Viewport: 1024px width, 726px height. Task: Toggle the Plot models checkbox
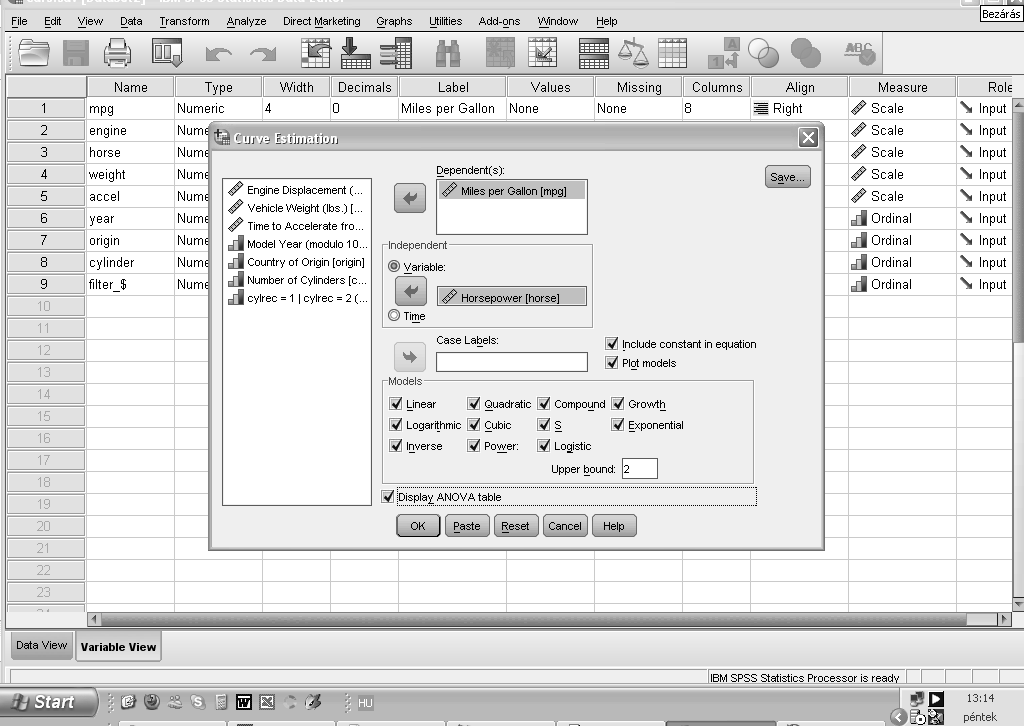pyautogui.click(x=611, y=362)
